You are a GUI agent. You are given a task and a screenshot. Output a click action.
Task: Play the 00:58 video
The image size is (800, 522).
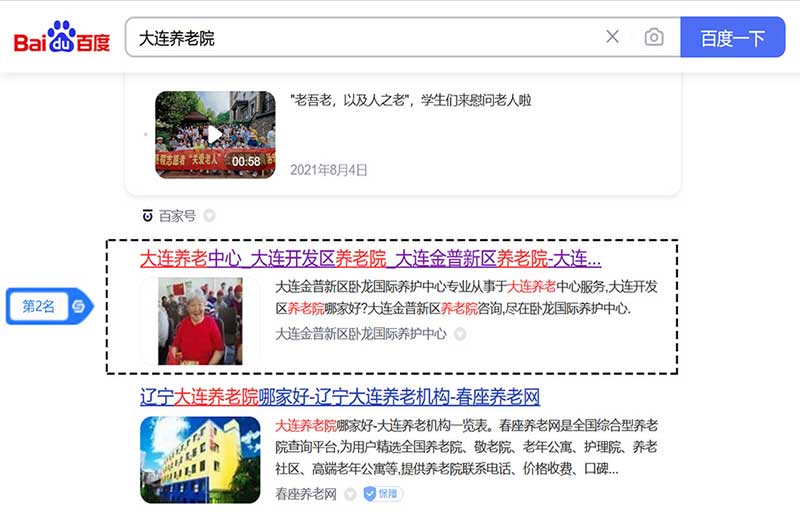point(215,134)
